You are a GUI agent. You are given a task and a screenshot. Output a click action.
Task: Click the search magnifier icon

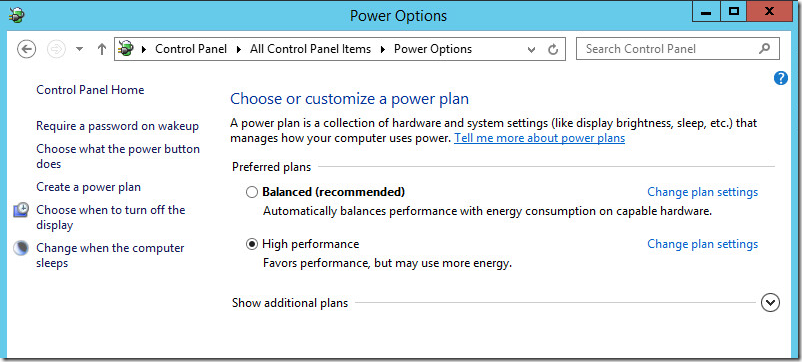coord(764,49)
